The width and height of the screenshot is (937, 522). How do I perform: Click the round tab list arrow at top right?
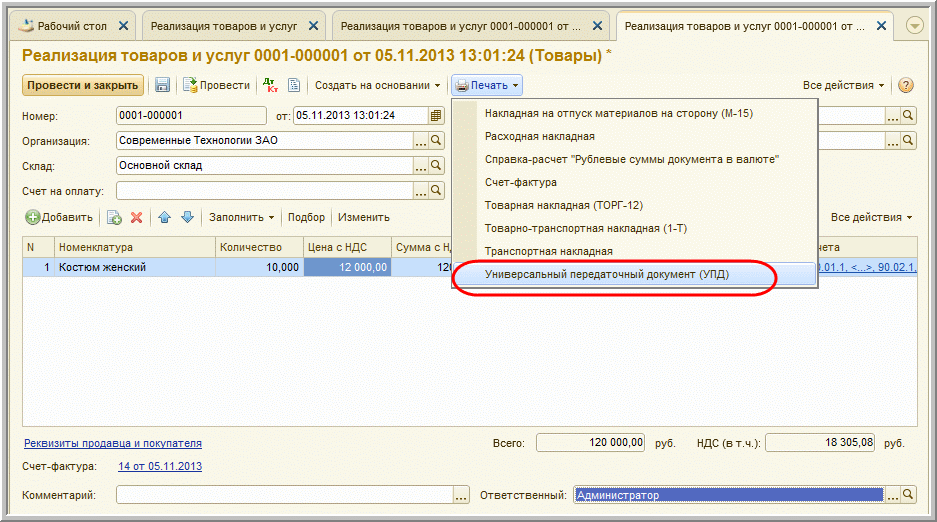[915, 26]
